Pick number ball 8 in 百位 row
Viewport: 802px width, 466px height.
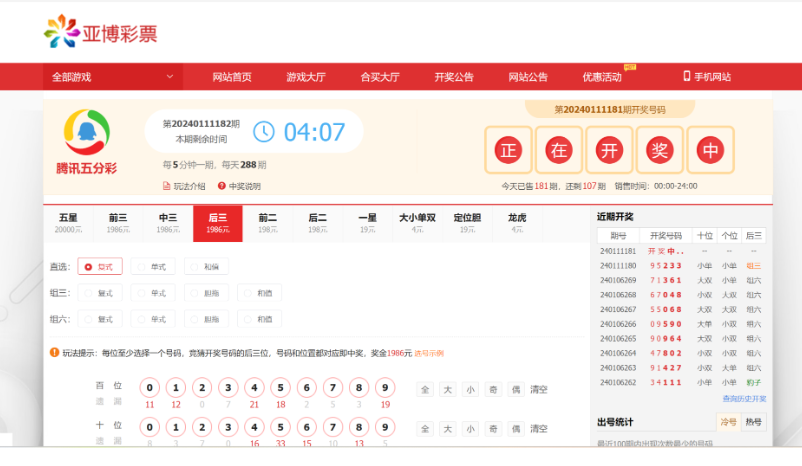tap(359, 388)
